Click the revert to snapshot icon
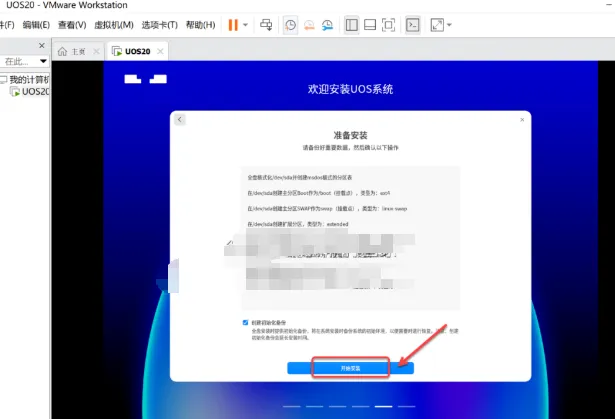The width and height of the screenshot is (615, 419). (309, 25)
